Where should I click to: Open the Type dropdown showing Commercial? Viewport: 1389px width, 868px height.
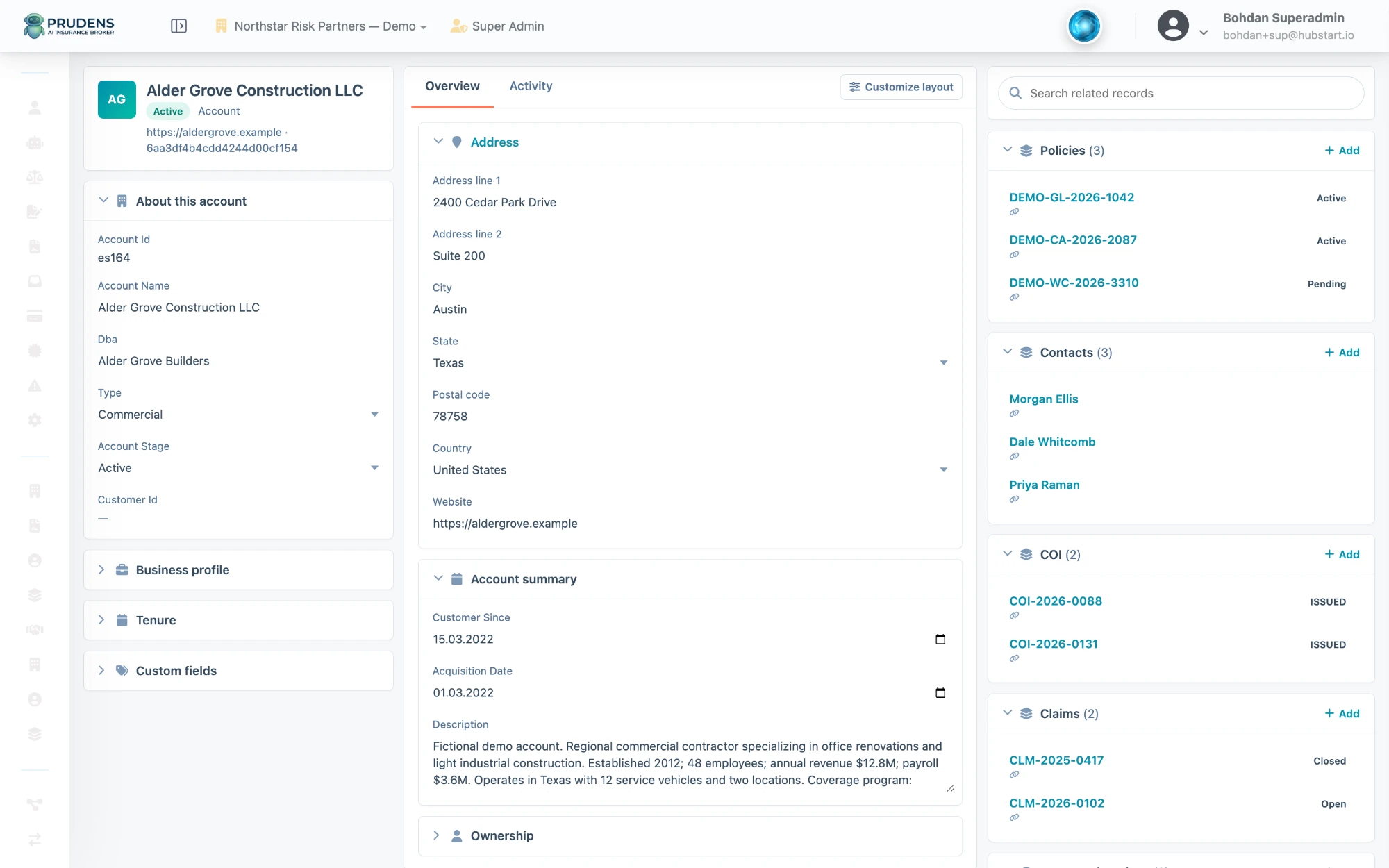238,415
